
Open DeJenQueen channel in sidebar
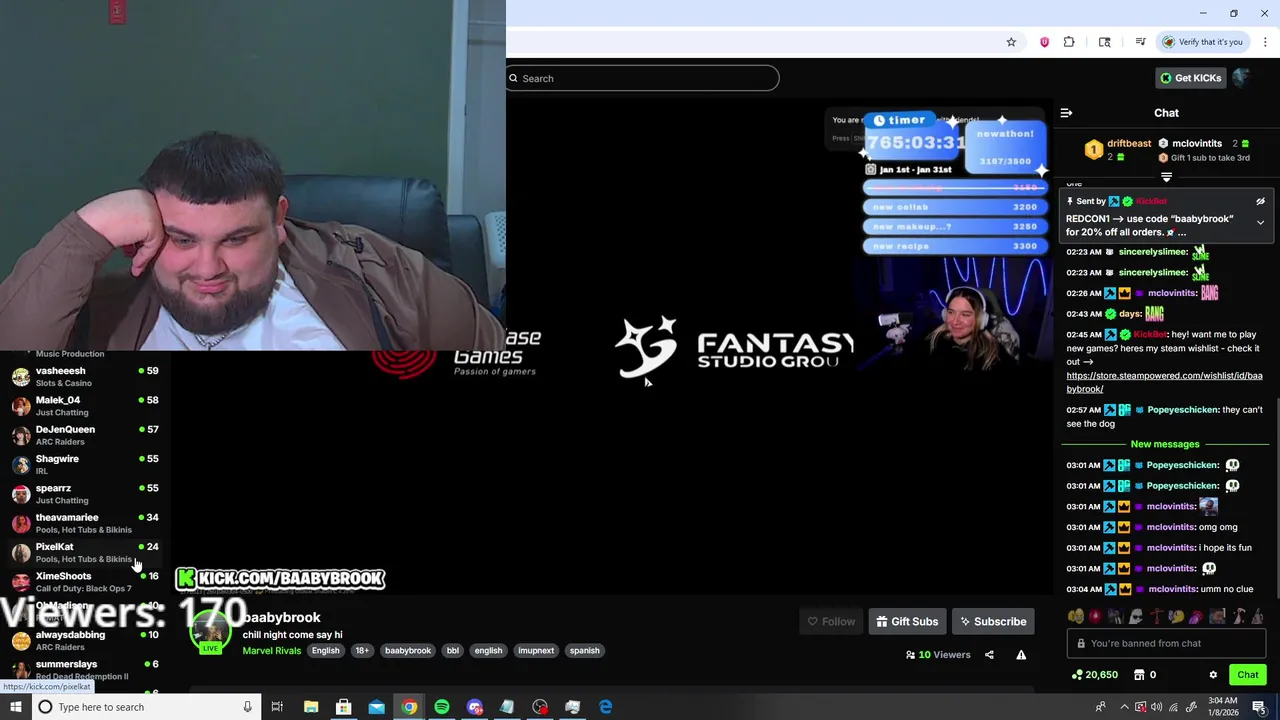(85, 435)
